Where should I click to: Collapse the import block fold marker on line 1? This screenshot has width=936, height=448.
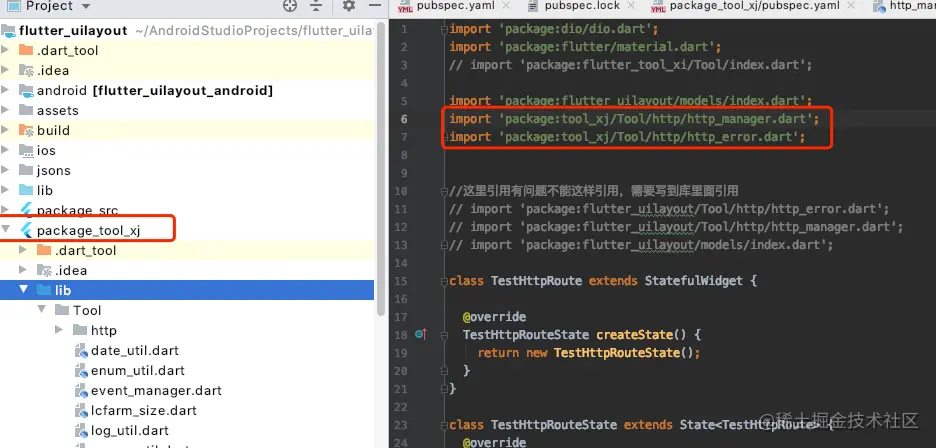444,29
